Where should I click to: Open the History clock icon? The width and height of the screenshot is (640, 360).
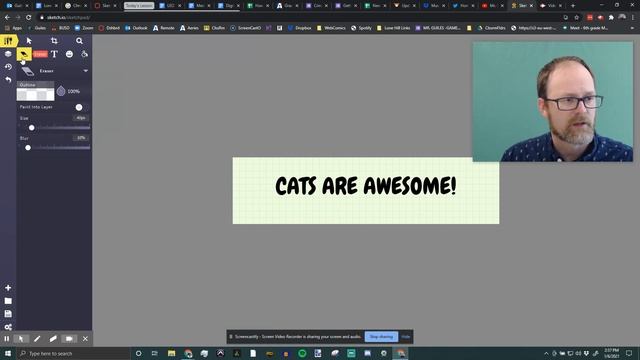(x=8, y=67)
